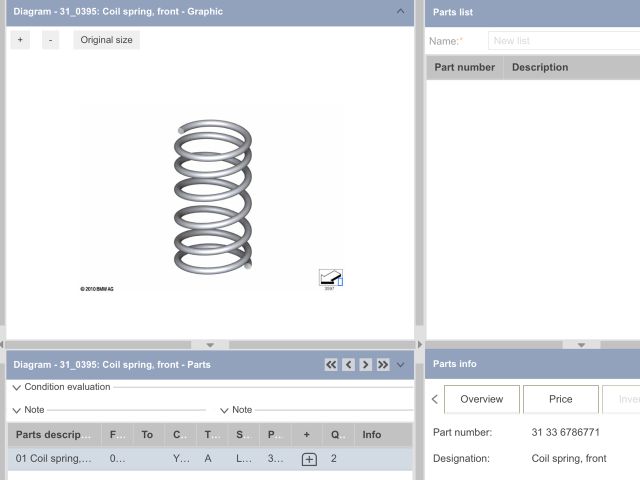640x480 pixels.
Task: Collapse the diagram Parts panel
Action: (401, 365)
